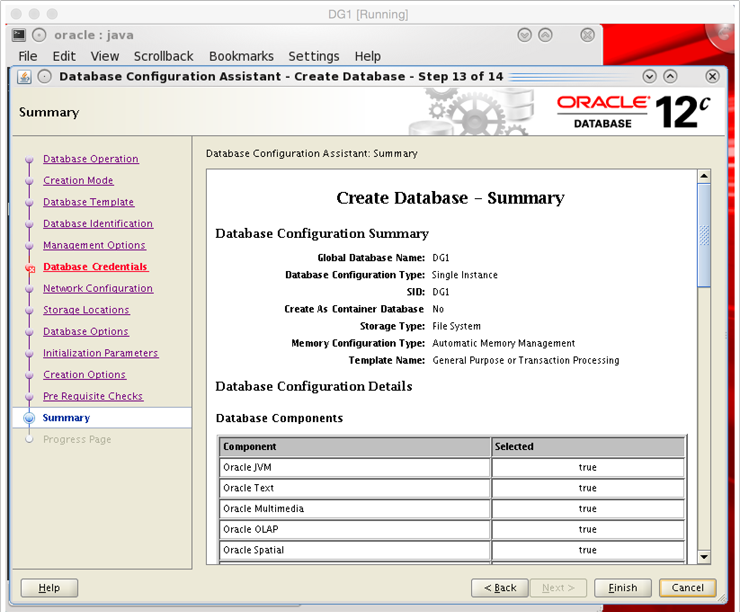Click the Summary step bullet icon

[29, 418]
